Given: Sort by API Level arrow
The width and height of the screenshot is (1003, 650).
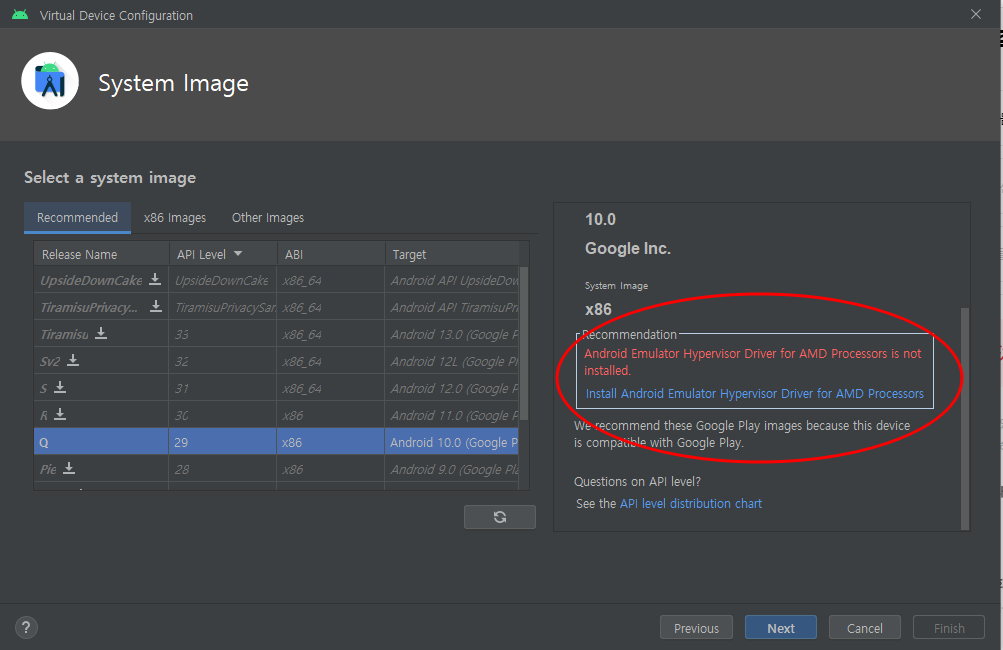Looking at the screenshot, I should coord(238,254).
